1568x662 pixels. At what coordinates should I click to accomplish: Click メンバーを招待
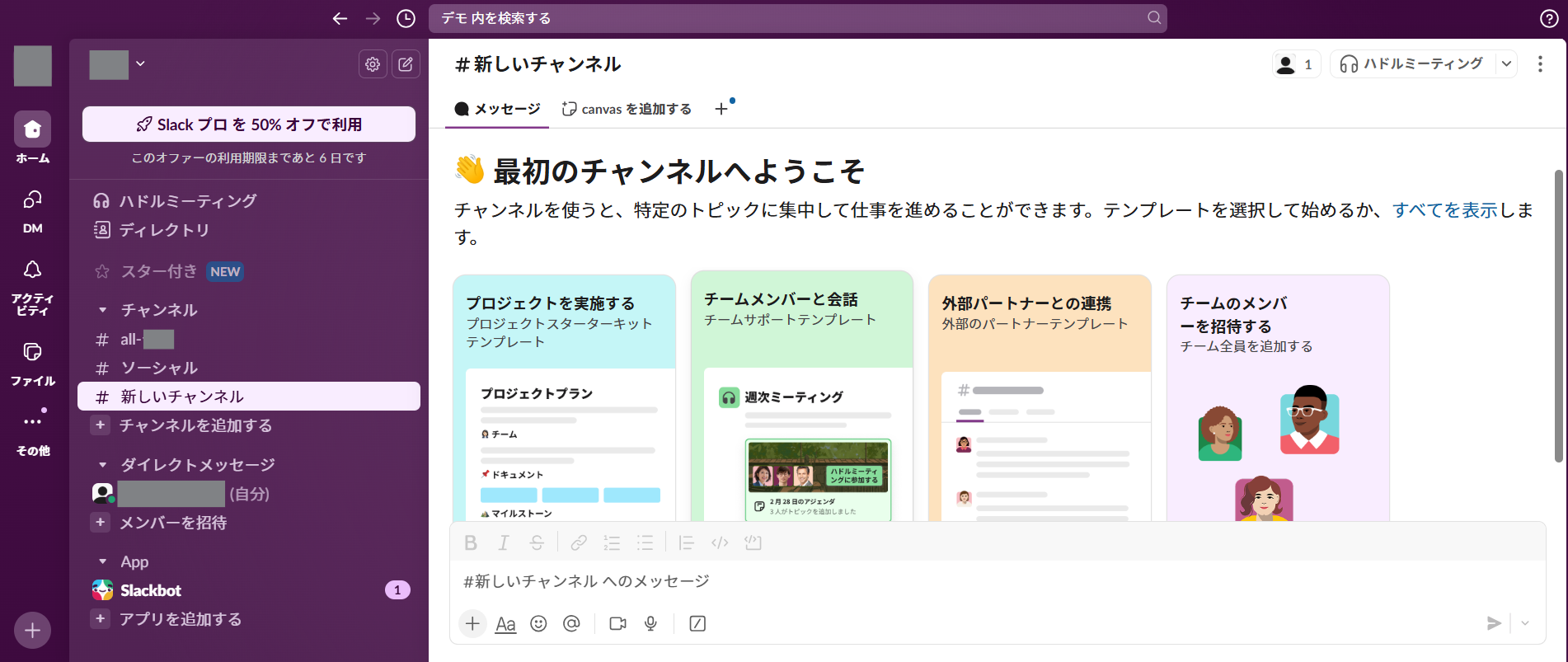coord(249,523)
